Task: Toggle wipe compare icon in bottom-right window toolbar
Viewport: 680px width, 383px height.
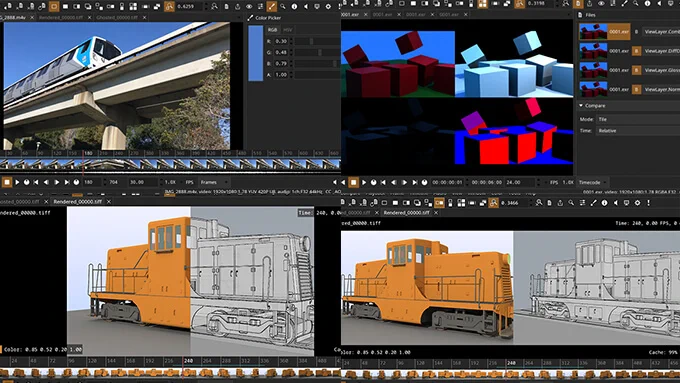Action: [x=439, y=203]
